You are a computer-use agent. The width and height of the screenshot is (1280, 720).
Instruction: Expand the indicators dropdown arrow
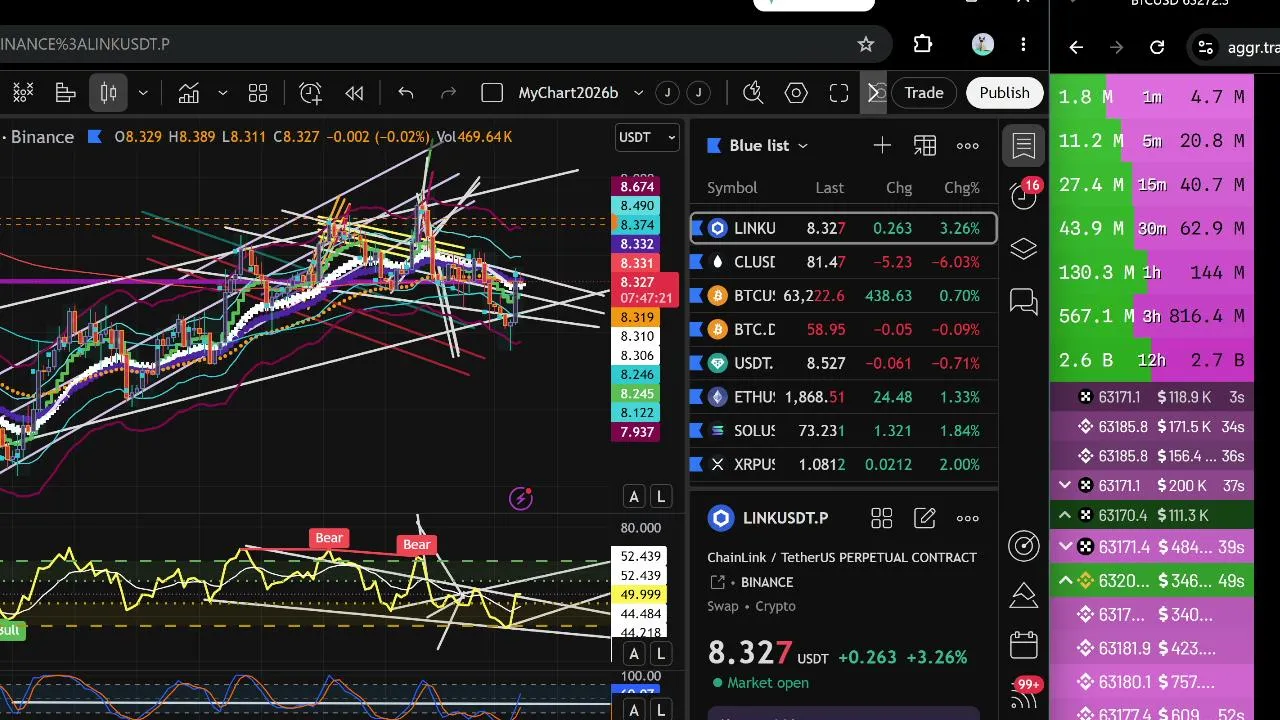pyautogui.click(x=223, y=93)
